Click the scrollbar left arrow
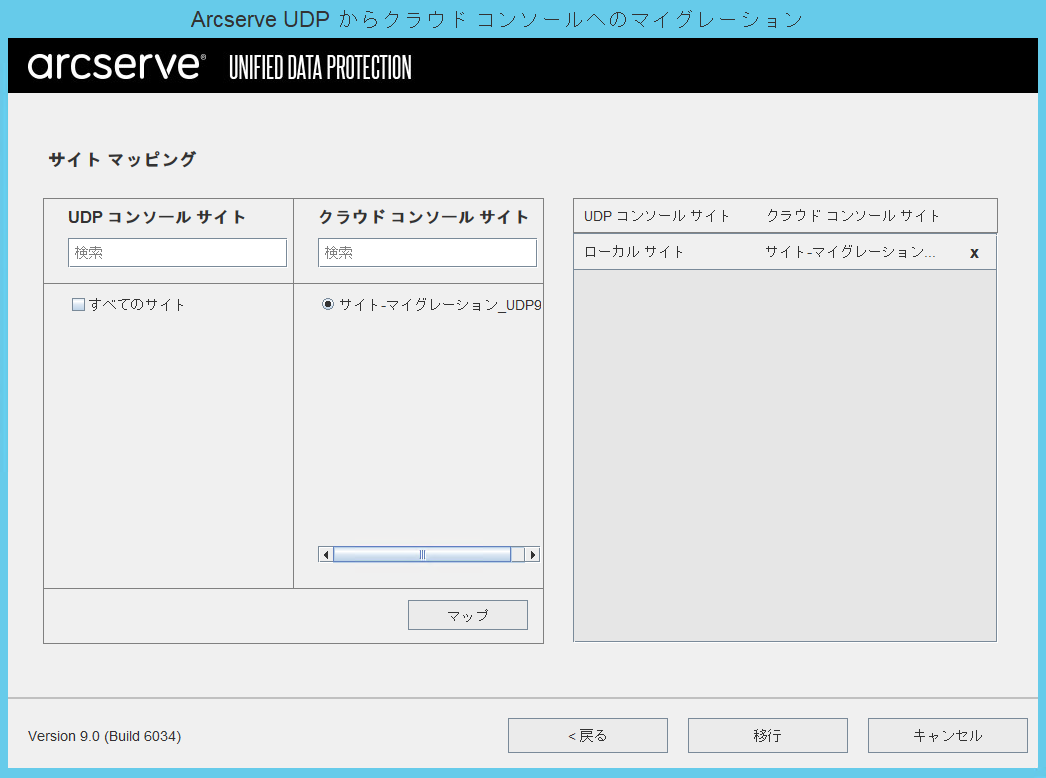1046x778 pixels. click(326, 554)
